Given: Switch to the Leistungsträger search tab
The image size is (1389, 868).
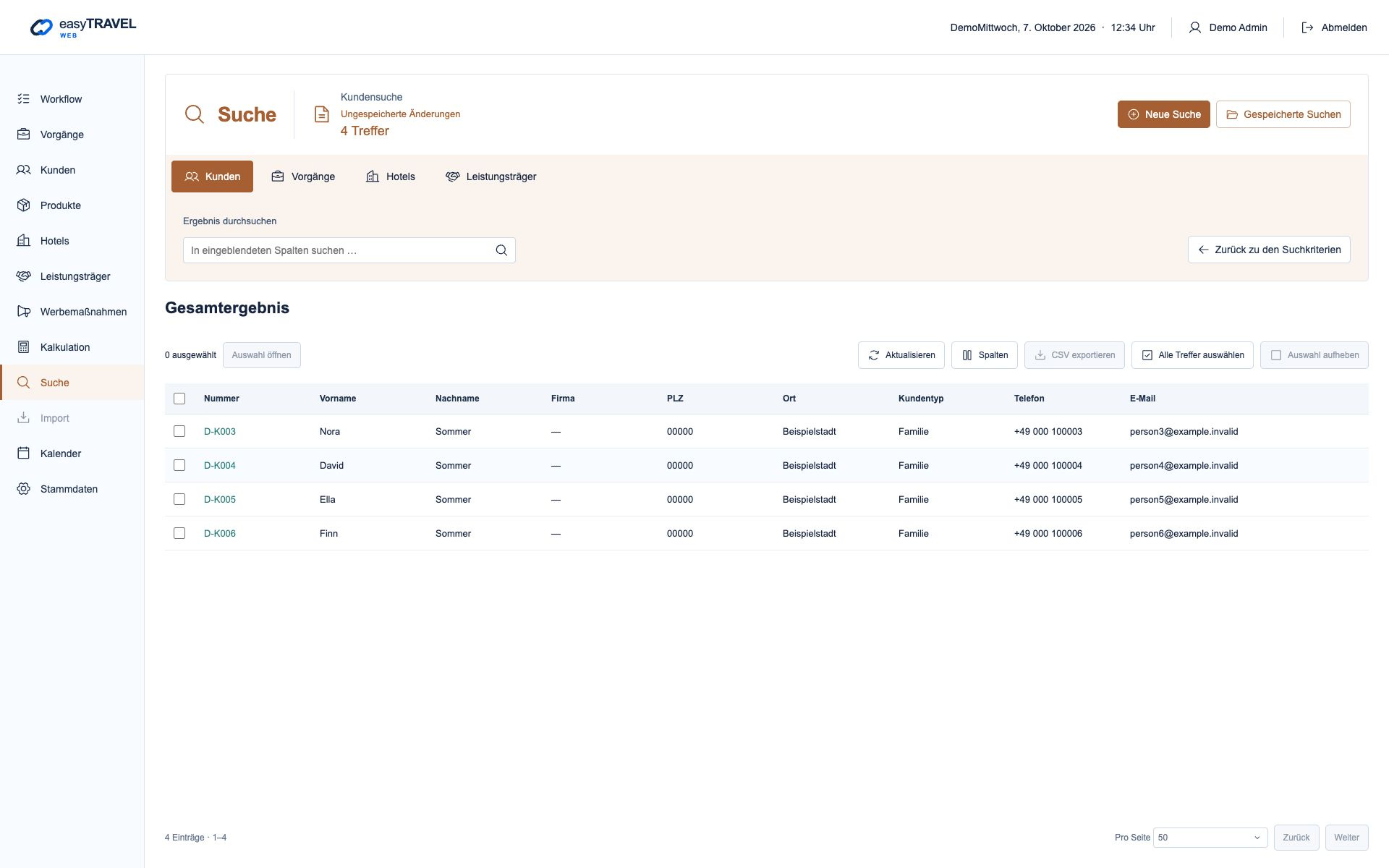Looking at the screenshot, I should (x=491, y=176).
